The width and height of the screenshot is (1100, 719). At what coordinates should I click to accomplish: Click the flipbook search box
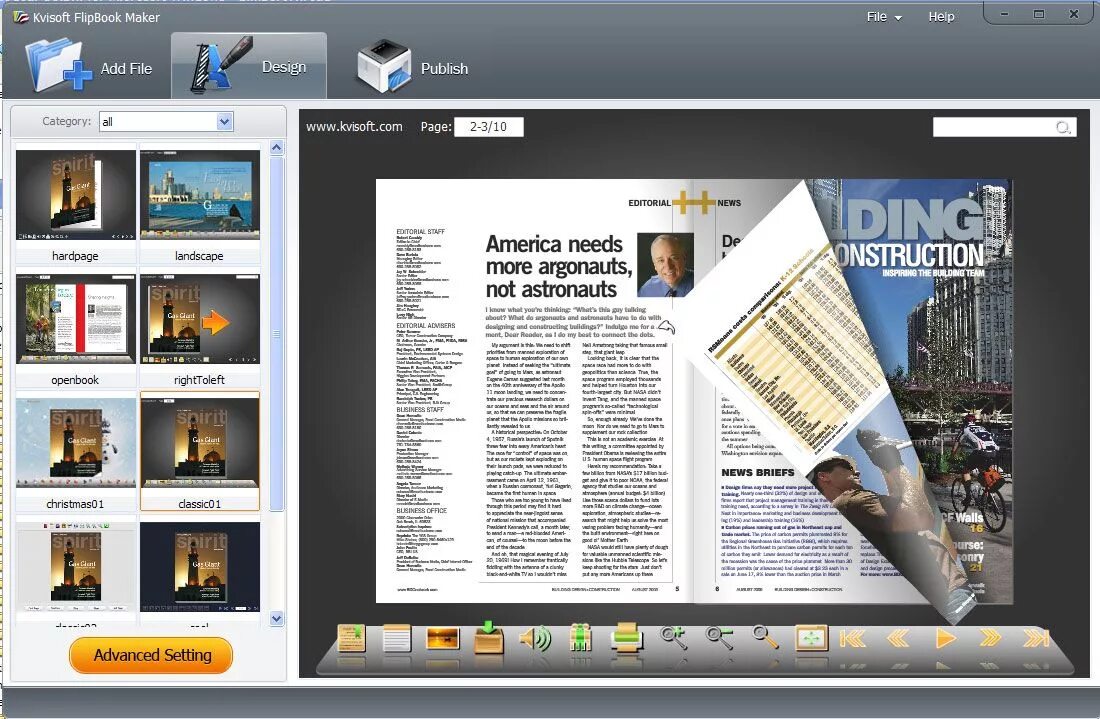pos(1003,127)
